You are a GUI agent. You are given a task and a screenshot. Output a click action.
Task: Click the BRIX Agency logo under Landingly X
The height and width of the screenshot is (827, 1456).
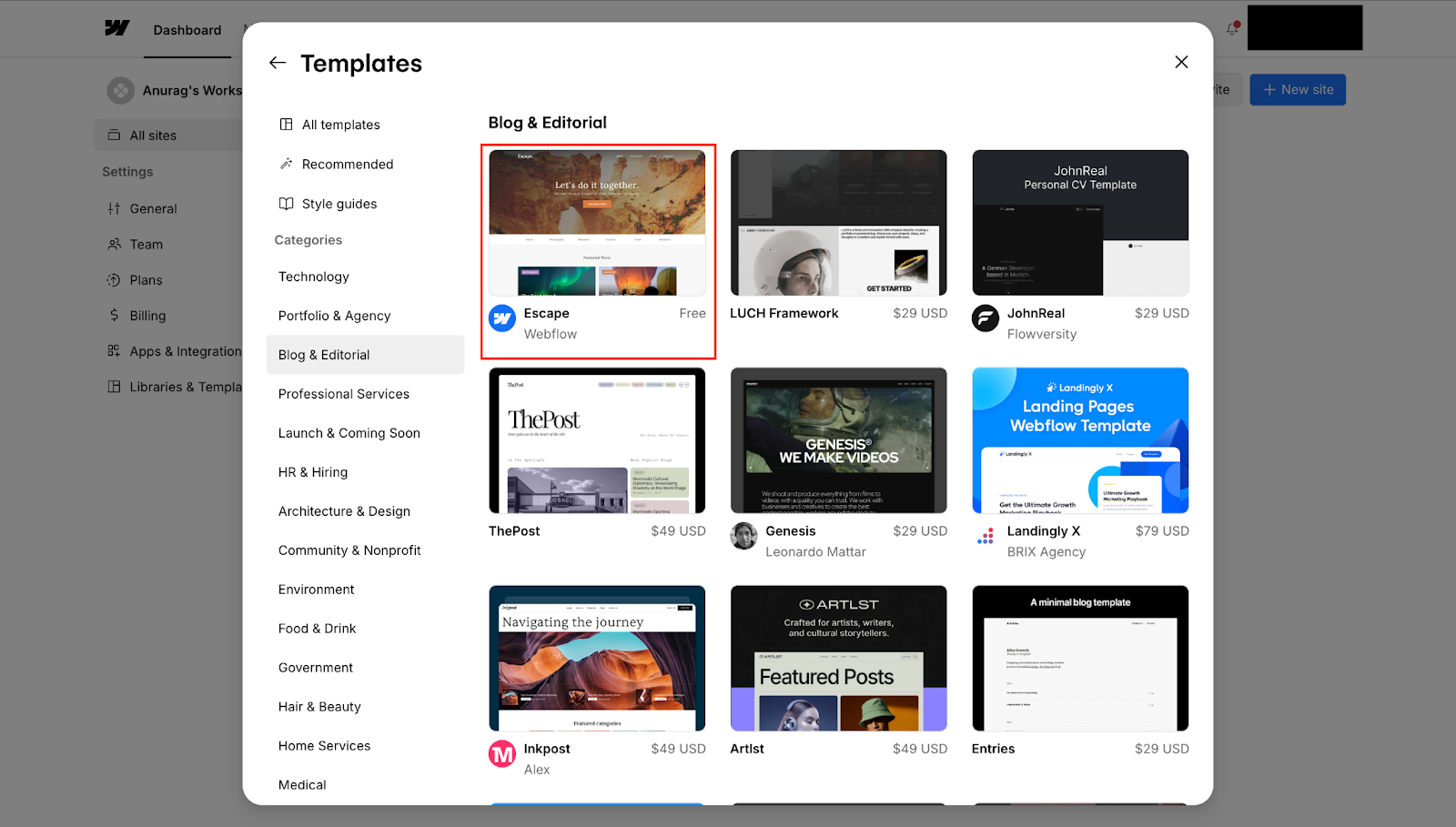[x=986, y=536]
